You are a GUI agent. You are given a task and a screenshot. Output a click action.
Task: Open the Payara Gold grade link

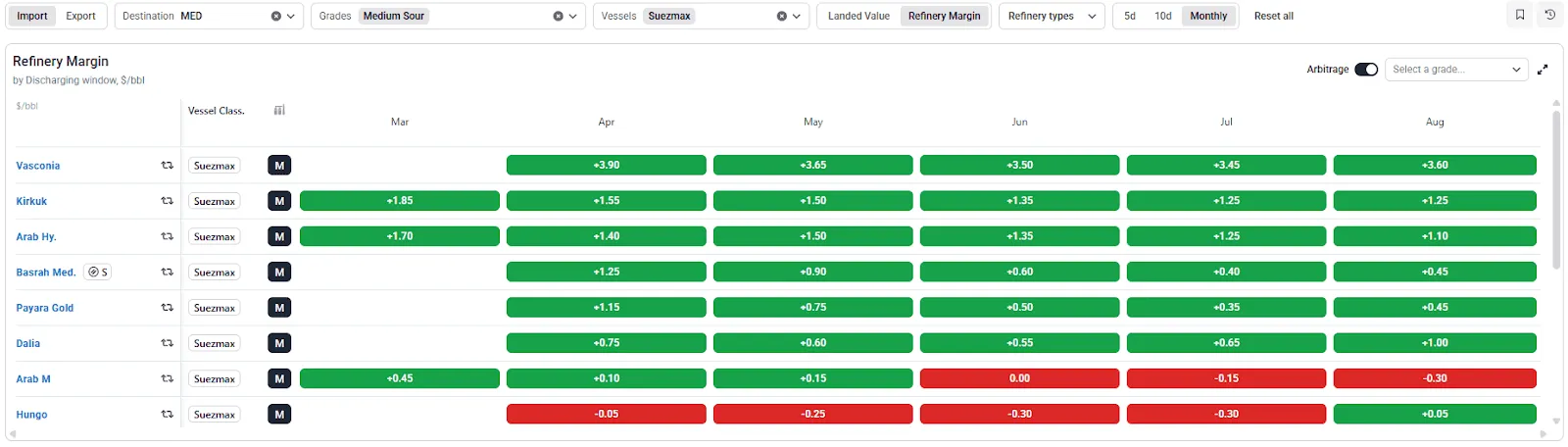pyautogui.click(x=45, y=308)
